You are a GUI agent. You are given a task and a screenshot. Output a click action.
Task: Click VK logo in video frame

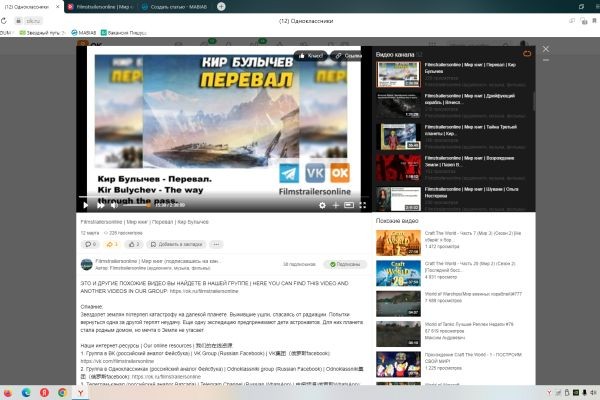point(315,173)
